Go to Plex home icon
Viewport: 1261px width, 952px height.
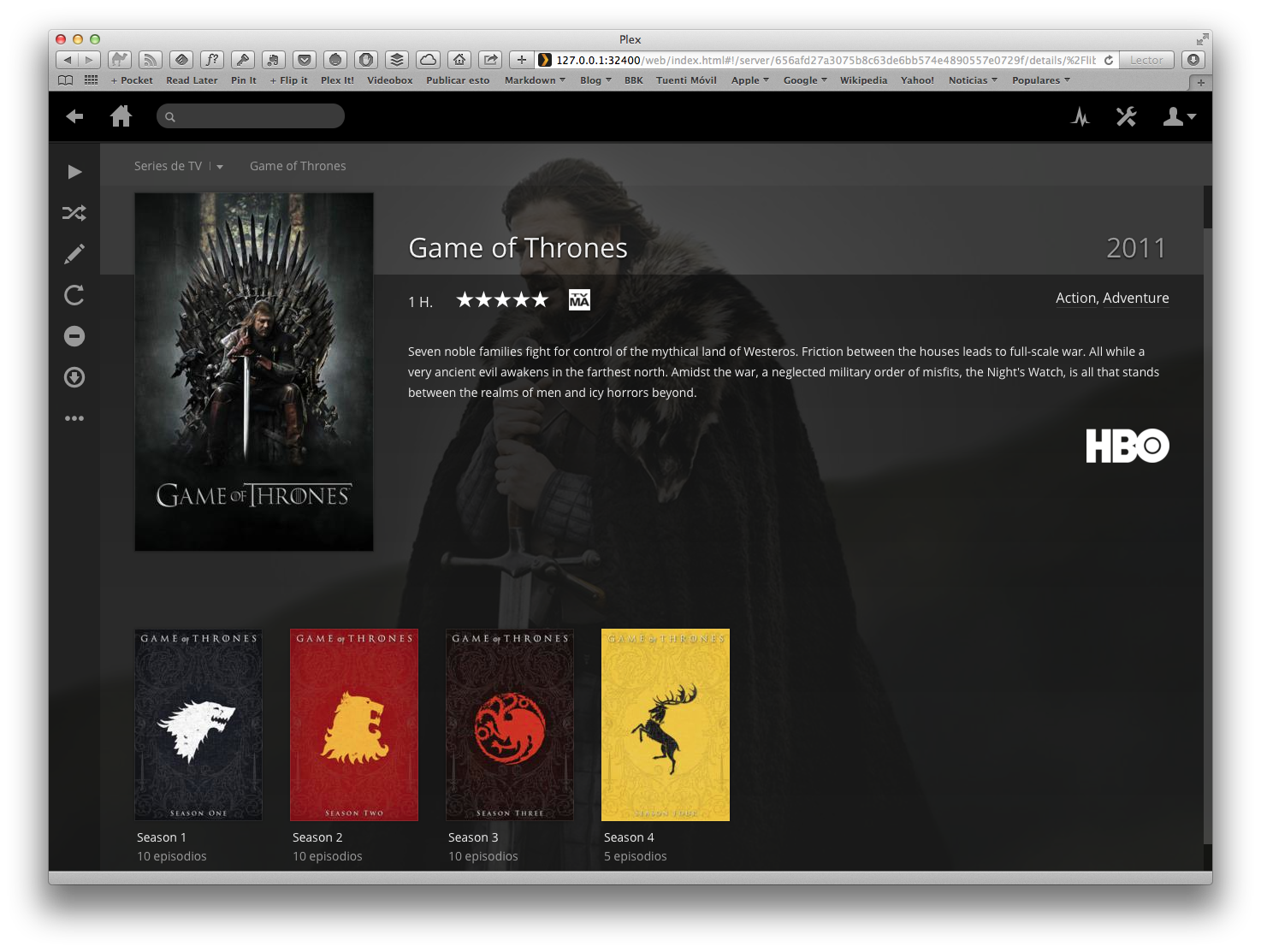(121, 116)
